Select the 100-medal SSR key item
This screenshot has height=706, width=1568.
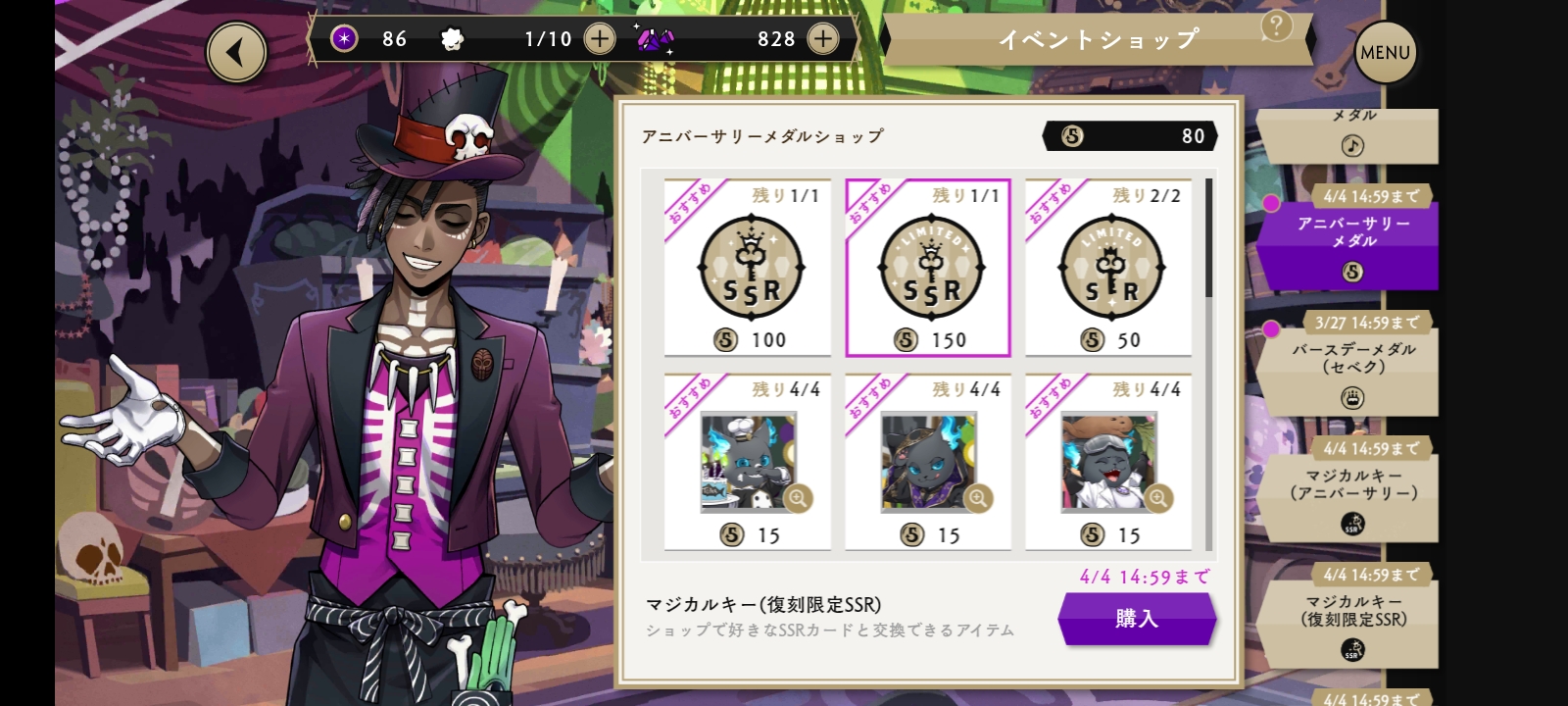[x=748, y=268]
